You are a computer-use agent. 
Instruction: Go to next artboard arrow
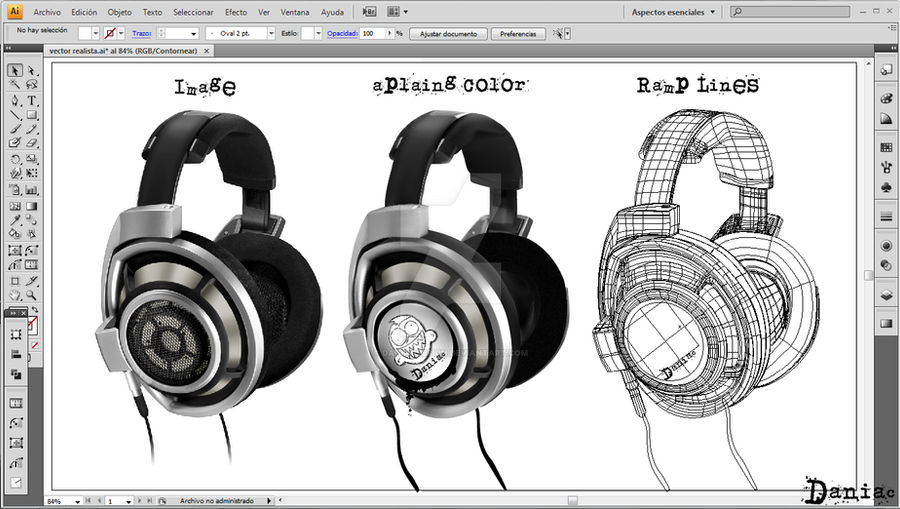click(x=139, y=500)
